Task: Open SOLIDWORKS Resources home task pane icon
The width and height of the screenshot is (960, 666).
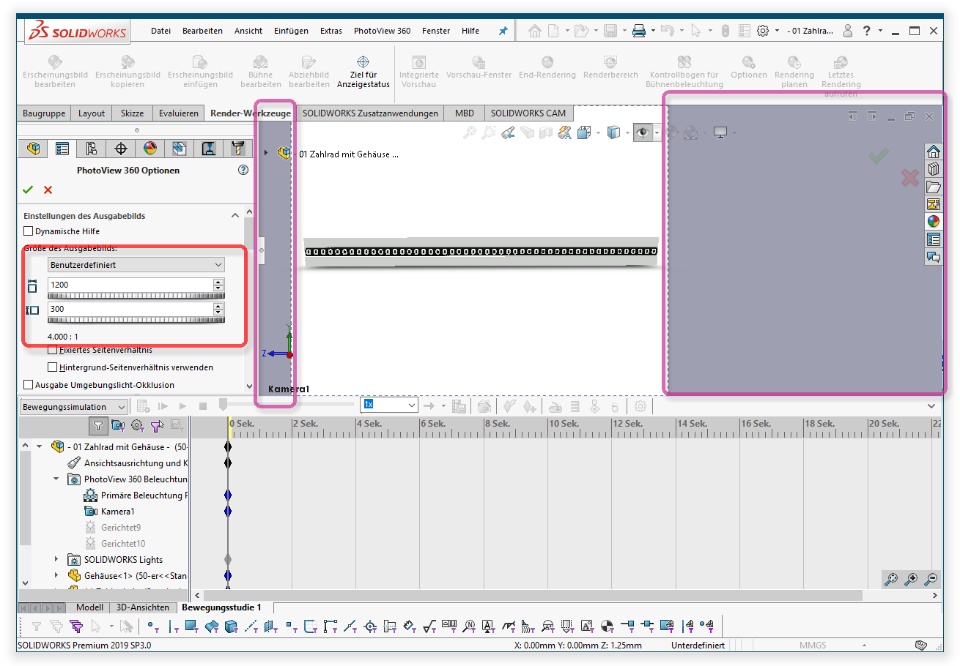Action: [933, 151]
